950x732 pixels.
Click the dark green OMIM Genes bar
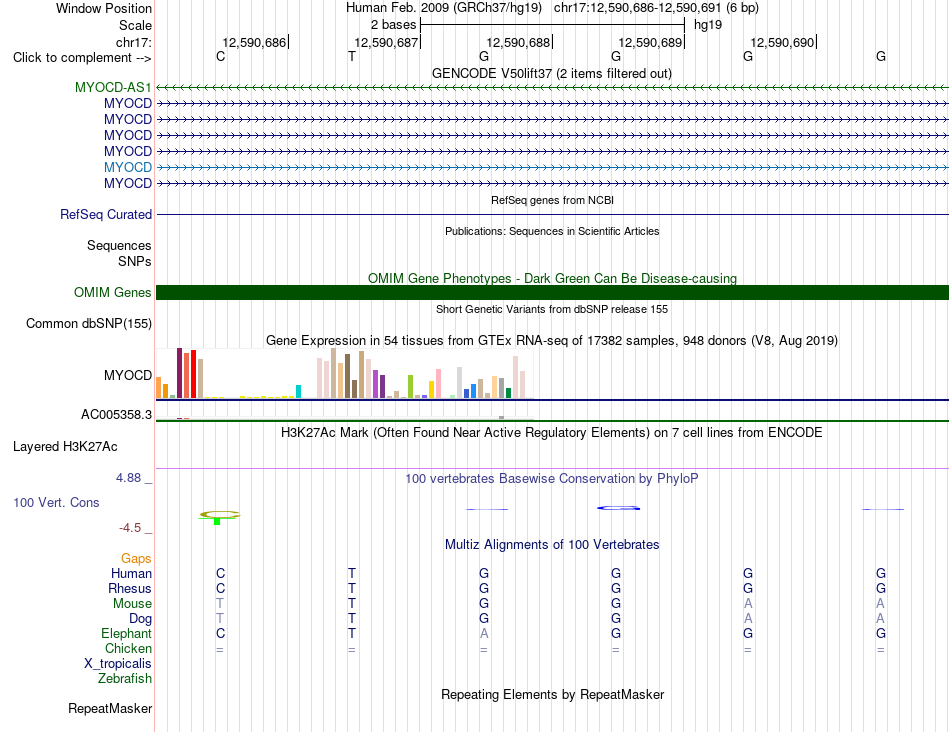pyautogui.click(x=552, y=293)
